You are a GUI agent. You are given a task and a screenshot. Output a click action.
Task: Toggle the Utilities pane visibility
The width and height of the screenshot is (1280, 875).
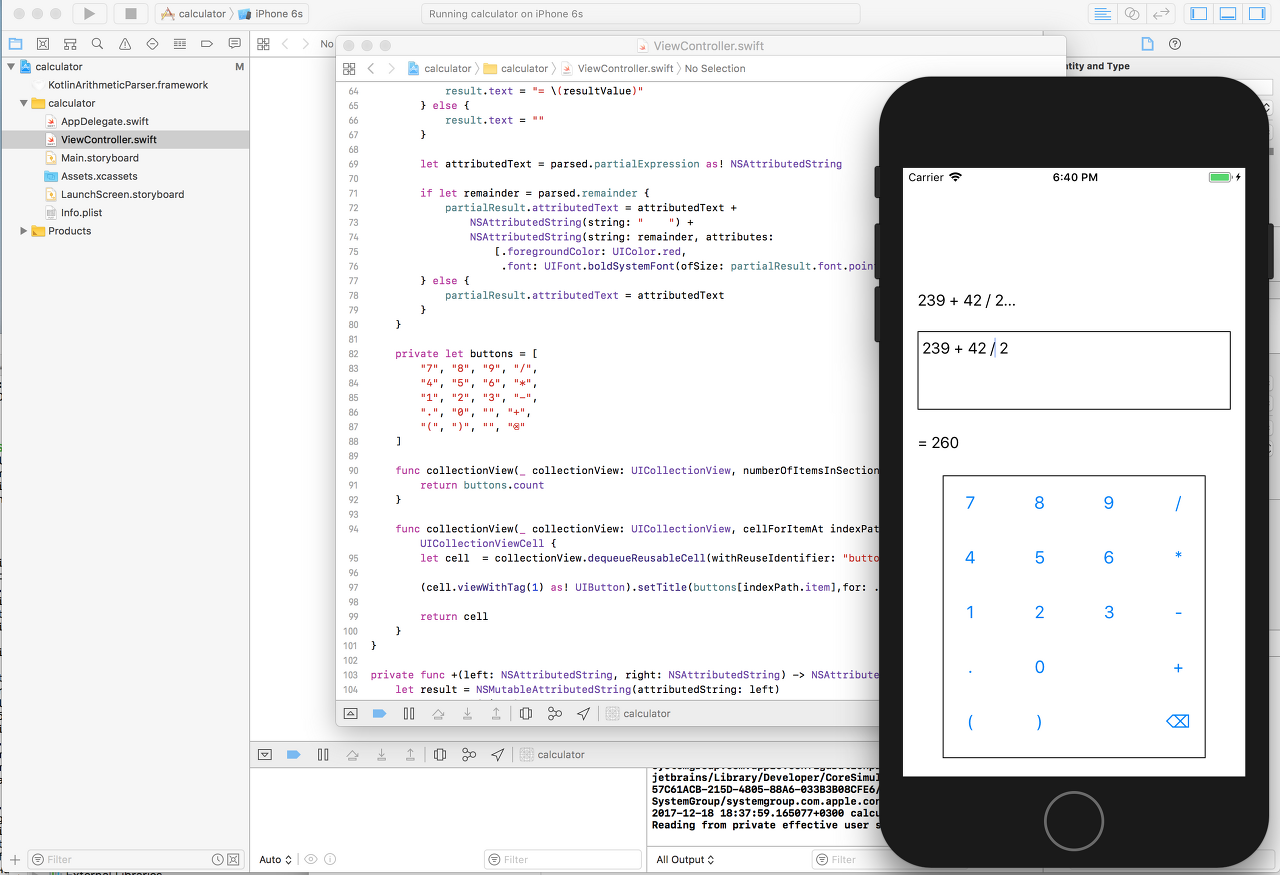tap(1256, 14)
